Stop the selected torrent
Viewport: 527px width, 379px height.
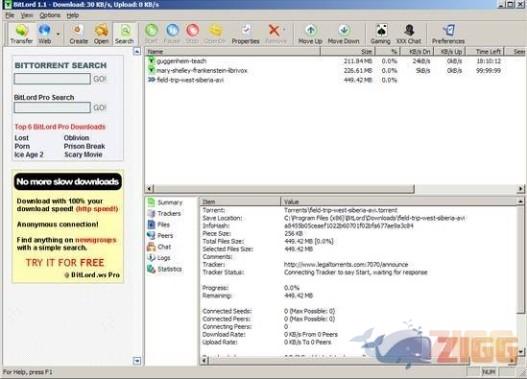click(x=192, y=34)
